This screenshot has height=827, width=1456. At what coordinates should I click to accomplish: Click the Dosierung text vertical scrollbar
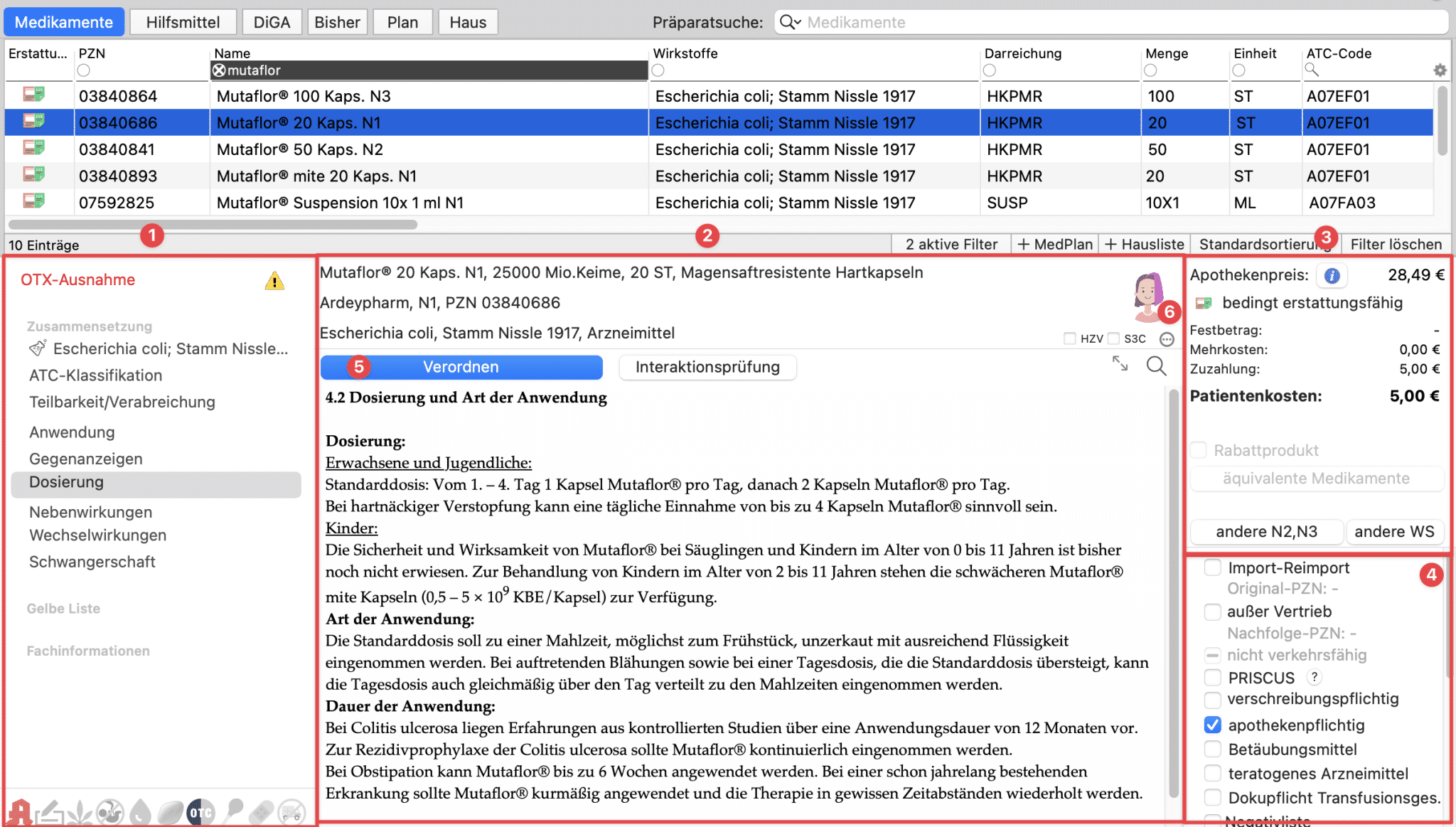pos(1174,594)
